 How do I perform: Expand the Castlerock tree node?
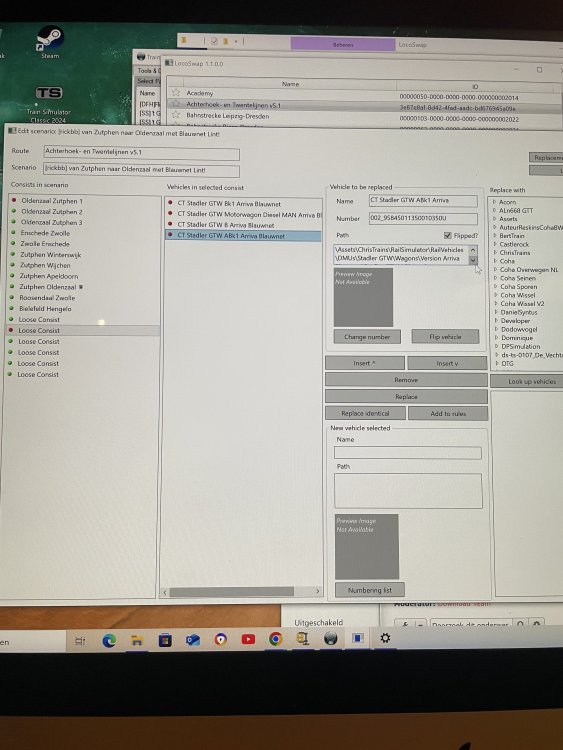495,244
